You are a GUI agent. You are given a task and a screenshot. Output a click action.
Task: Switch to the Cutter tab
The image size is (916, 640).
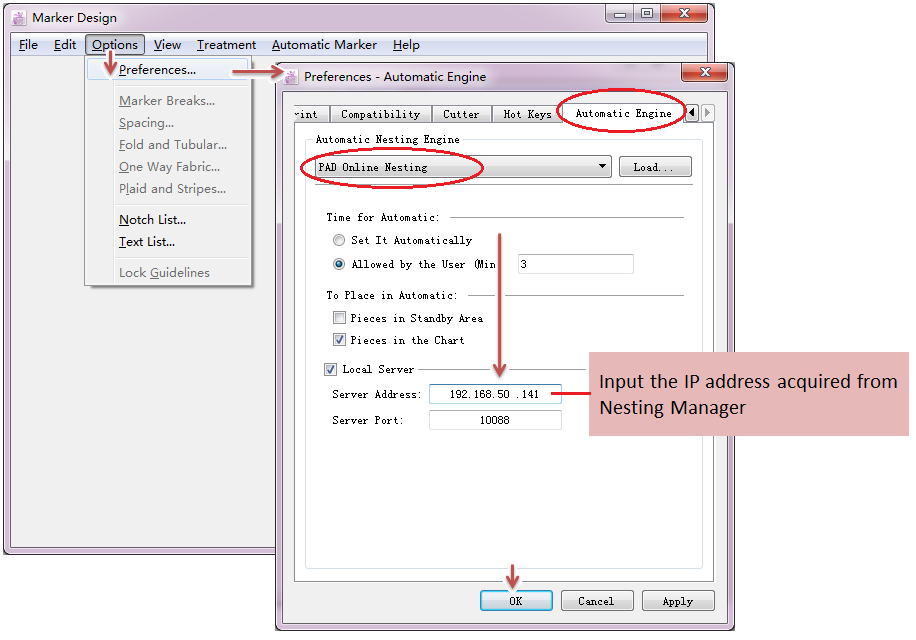click(x=461, y=114)
